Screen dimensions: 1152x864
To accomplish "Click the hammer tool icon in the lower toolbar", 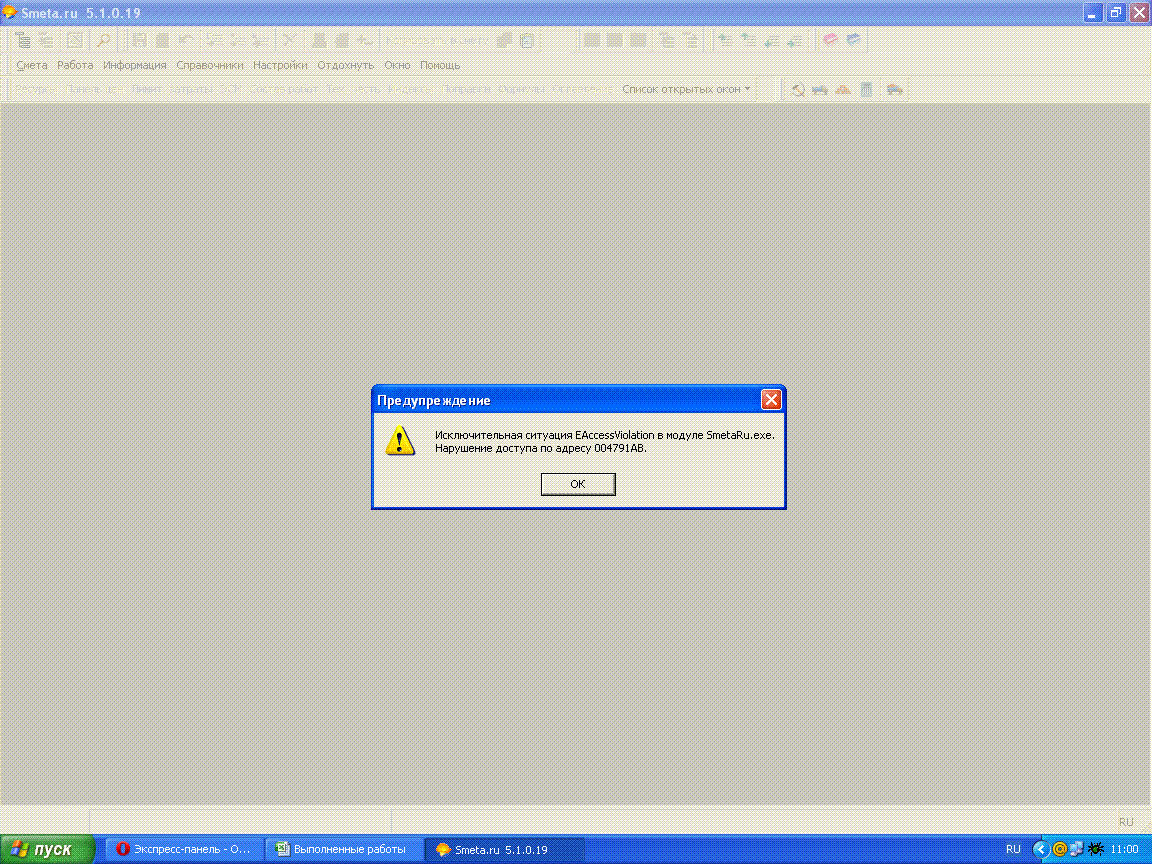I will 797,90.
